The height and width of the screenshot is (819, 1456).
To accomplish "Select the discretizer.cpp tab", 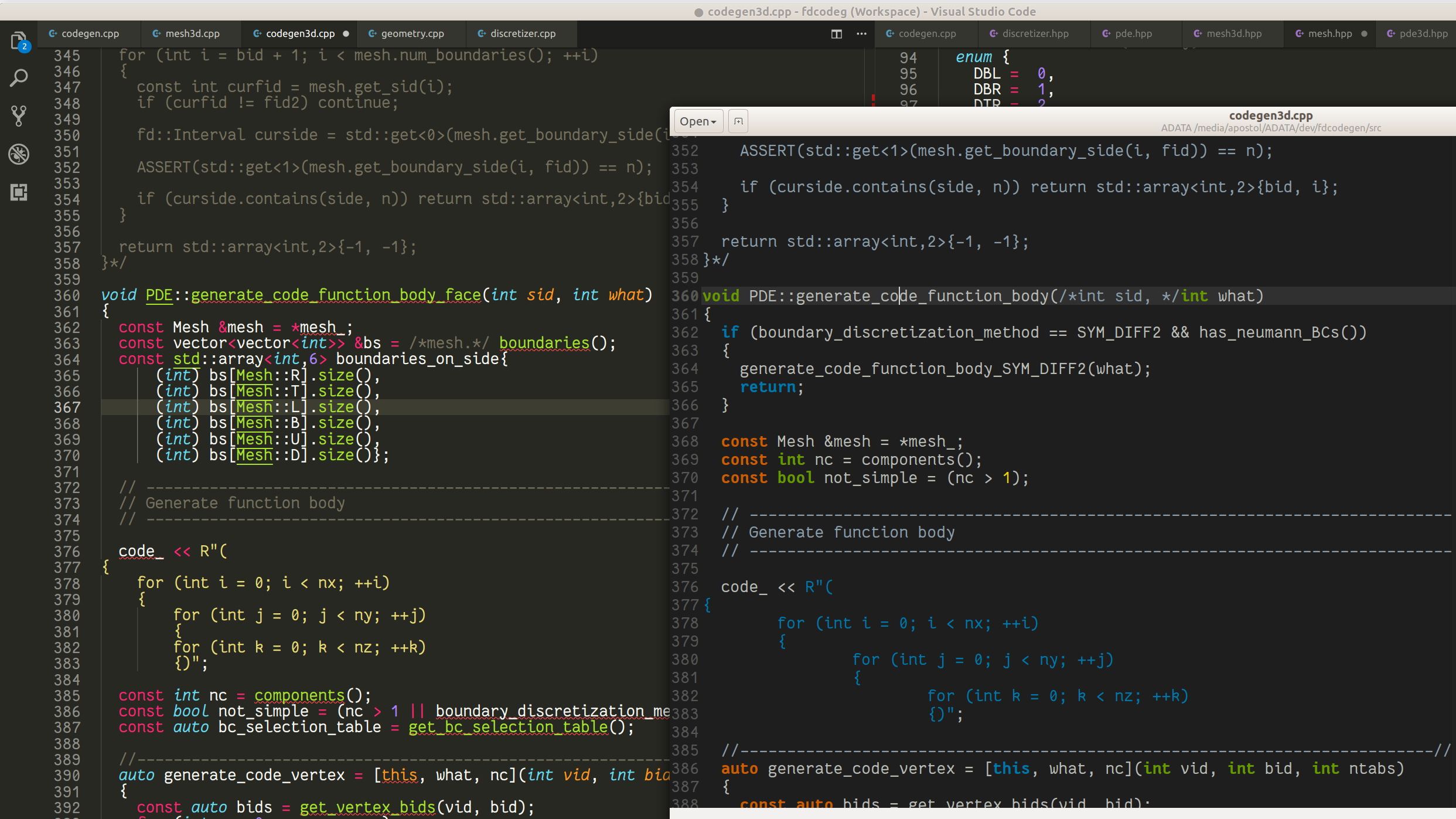I will tap(523, 34).
